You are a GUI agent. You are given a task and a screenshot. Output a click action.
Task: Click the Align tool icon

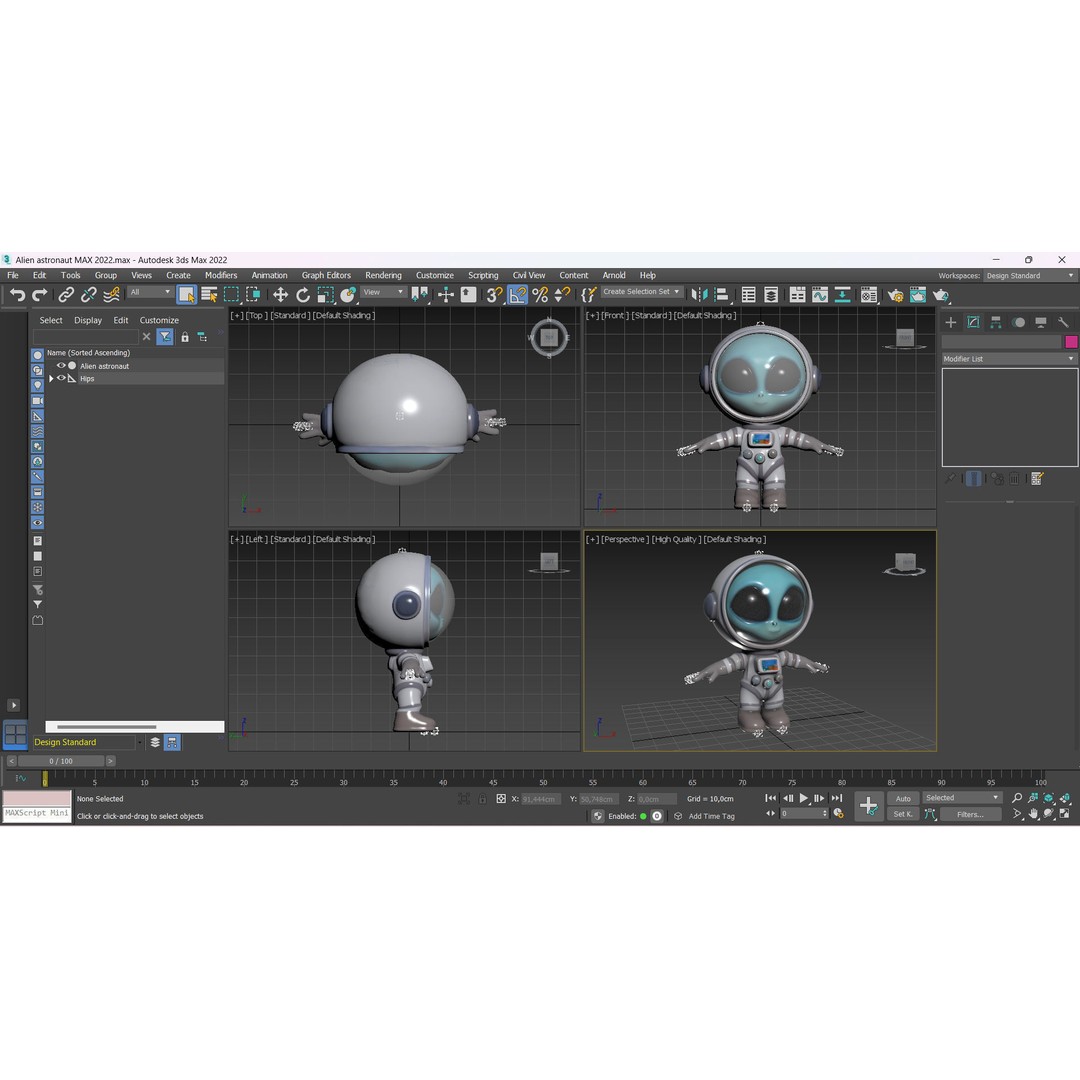pos(722,295)
